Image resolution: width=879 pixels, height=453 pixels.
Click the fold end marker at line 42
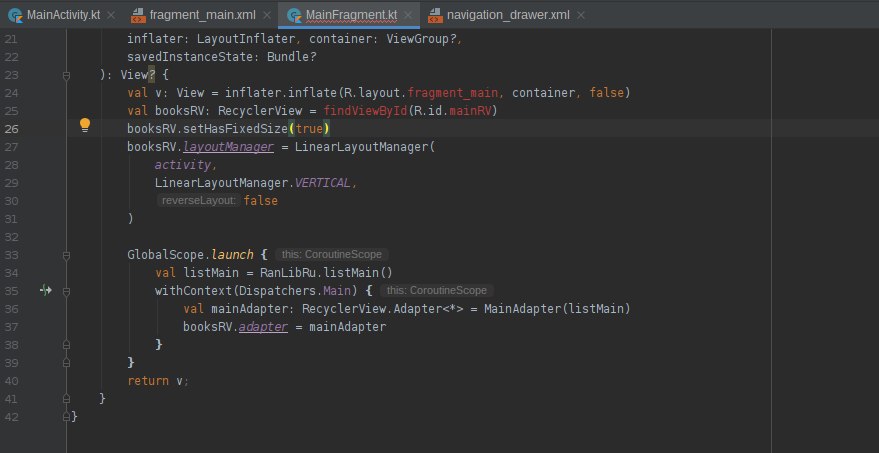pyautogui.click(x=66, y=417)
